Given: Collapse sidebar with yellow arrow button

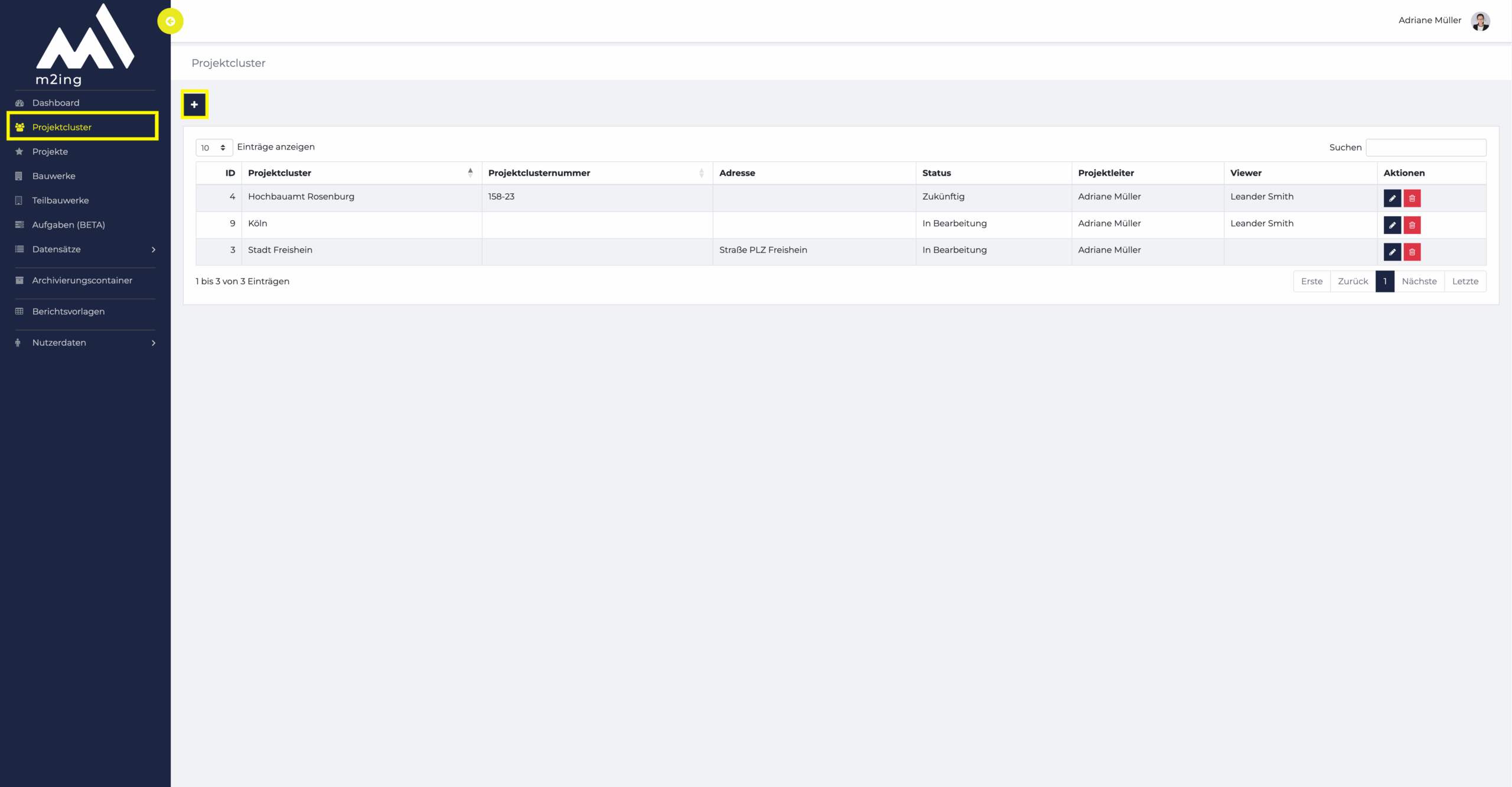Looking at the screenshot, I should coord(170,21).
